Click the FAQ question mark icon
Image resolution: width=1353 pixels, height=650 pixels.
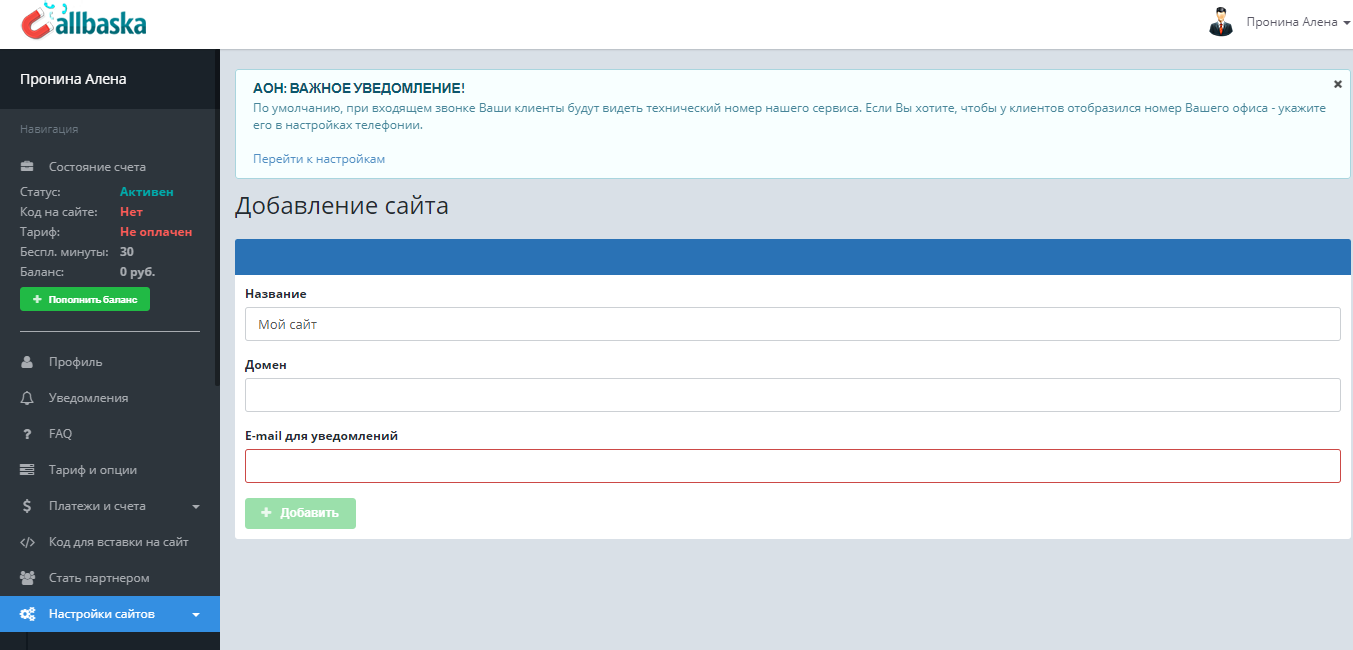[x=28, y=434]
